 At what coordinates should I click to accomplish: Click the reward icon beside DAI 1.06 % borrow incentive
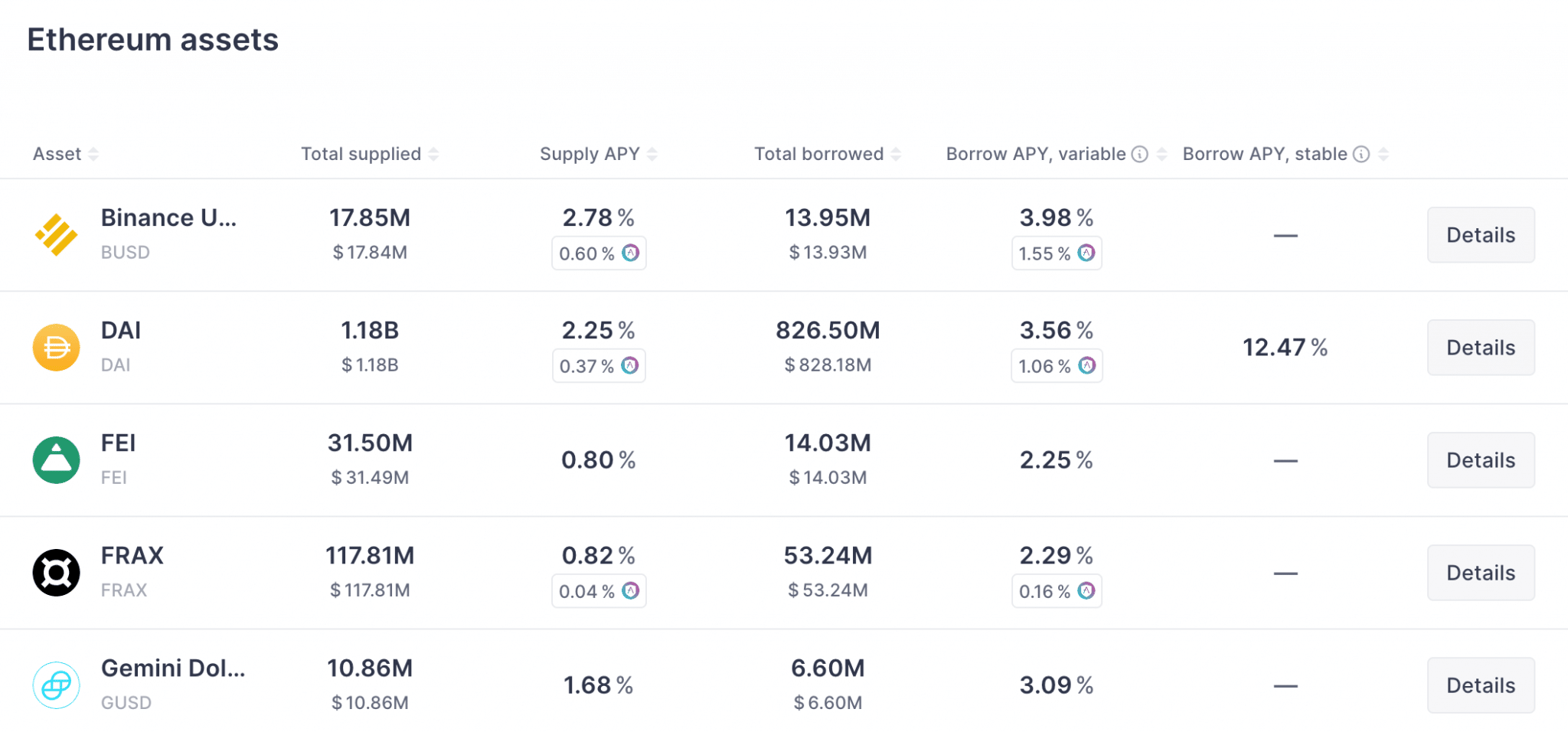pos(1086,365)
